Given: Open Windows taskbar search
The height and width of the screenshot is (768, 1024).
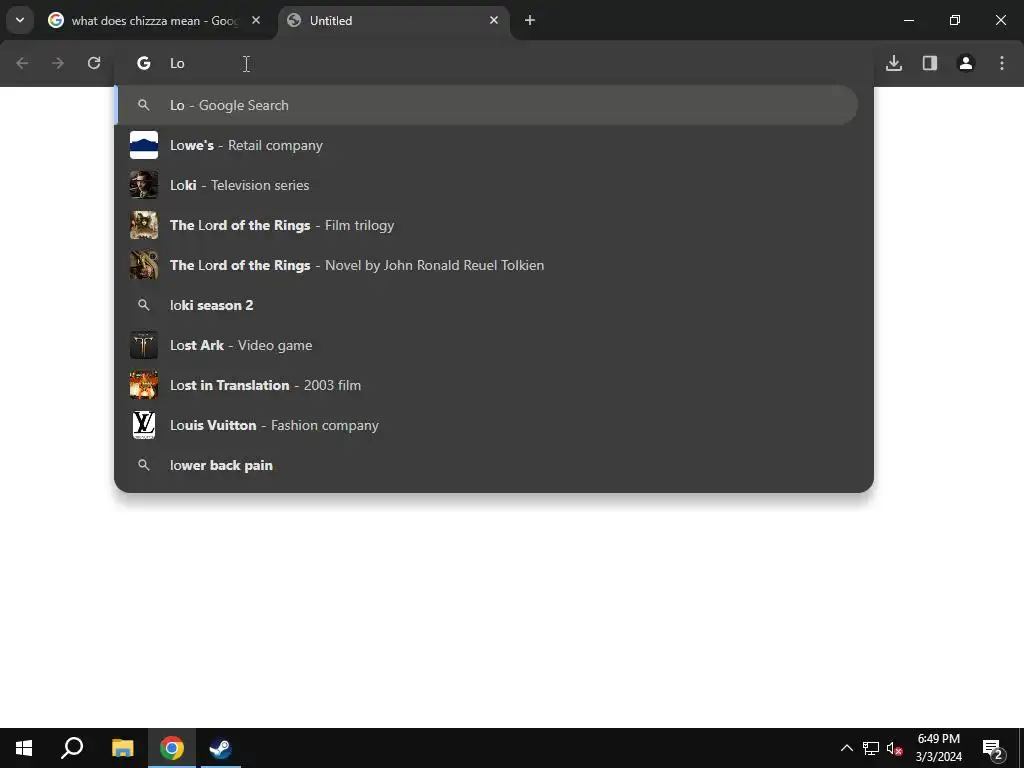Looking at the screenshot, I should point(72,748).
